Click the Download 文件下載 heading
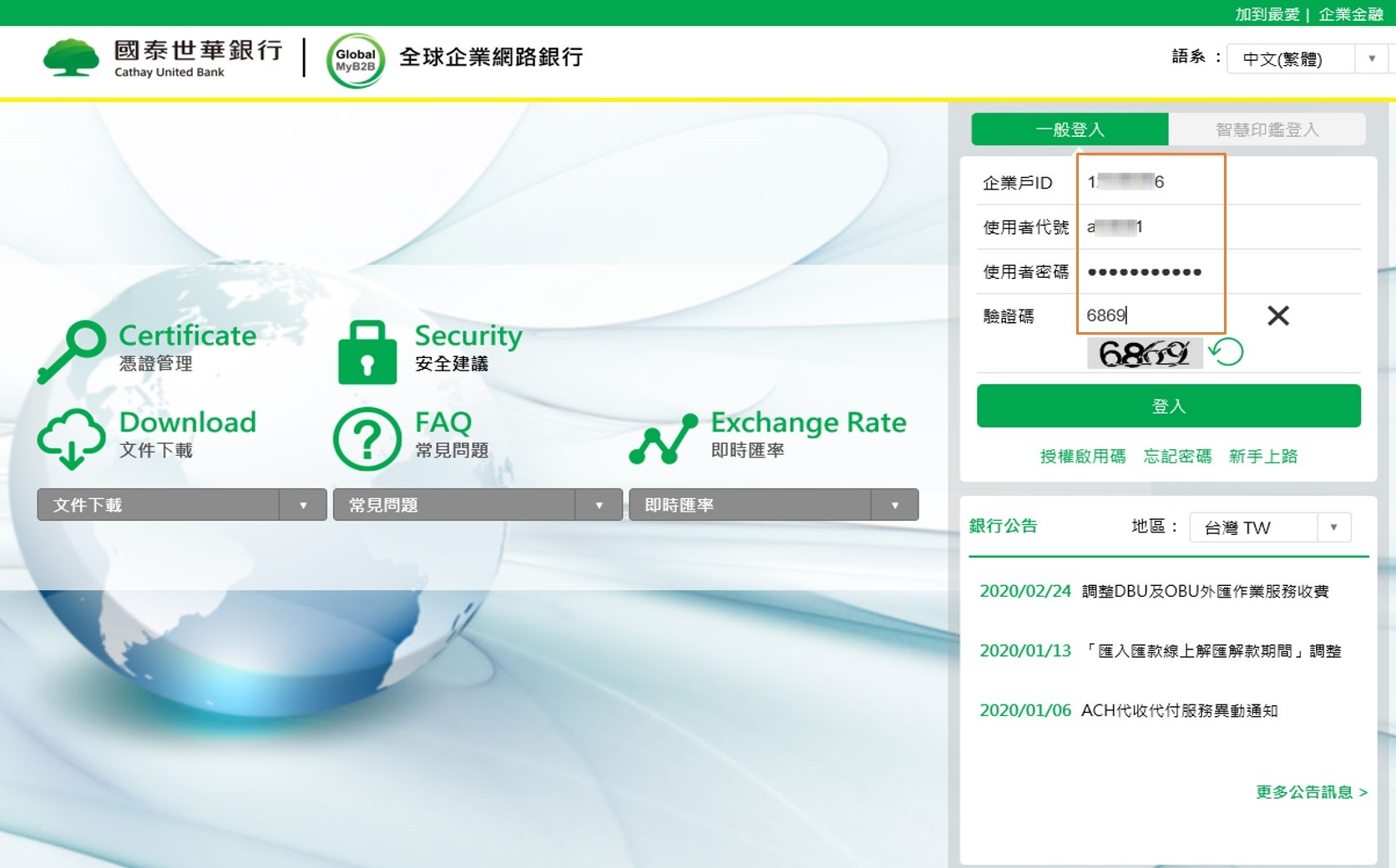Image resolution: width=1396 pixels, height=868 pixels. coord(188,433)
